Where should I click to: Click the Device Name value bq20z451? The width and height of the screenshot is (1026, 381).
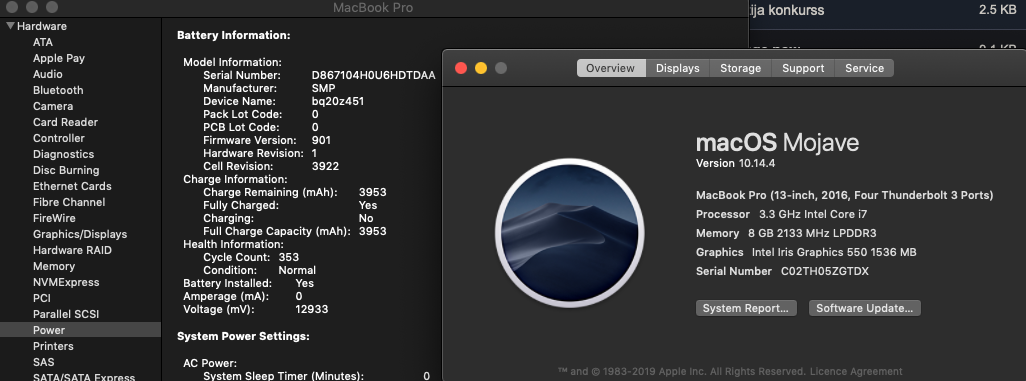coord(338,101)
